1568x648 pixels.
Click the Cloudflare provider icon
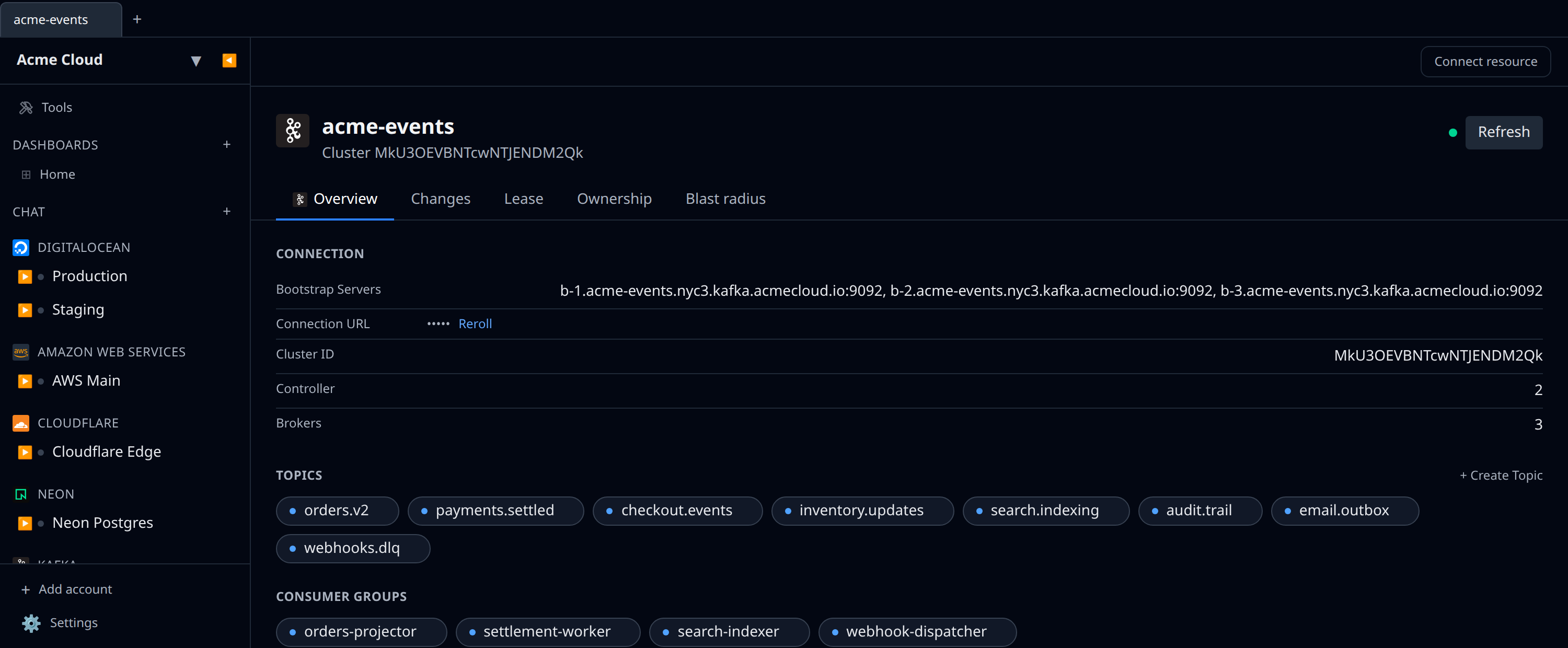(x=21, y=423)
